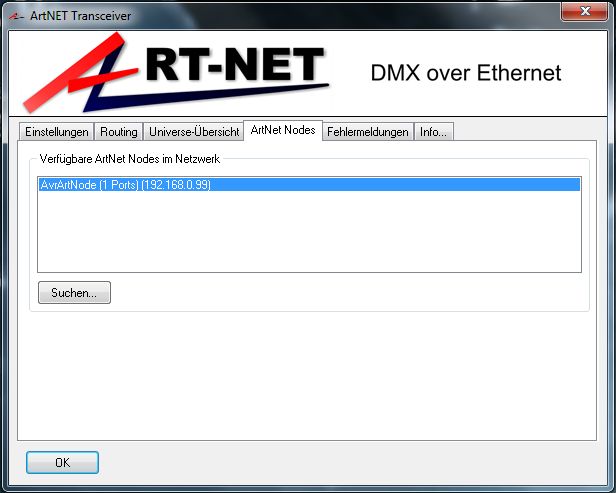This screenshot has width=616, height=493.
Task: Confirm the dialog with OK
Action: pos(62,462)
